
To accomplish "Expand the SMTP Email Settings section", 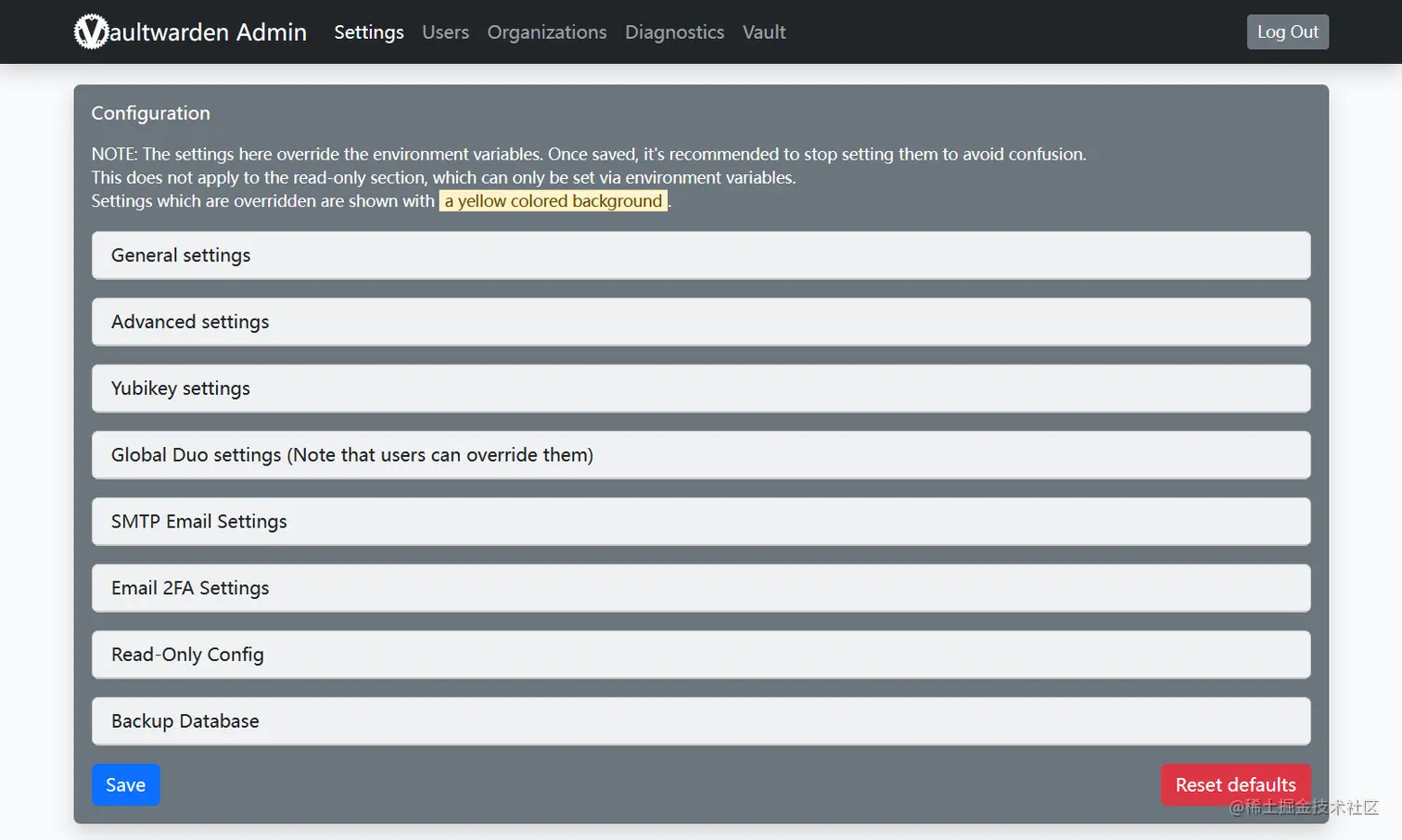I will [701, 522].
